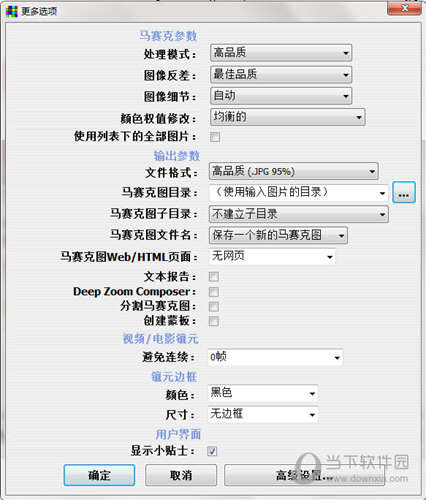Click the 处理模式 label

point(170,54)
